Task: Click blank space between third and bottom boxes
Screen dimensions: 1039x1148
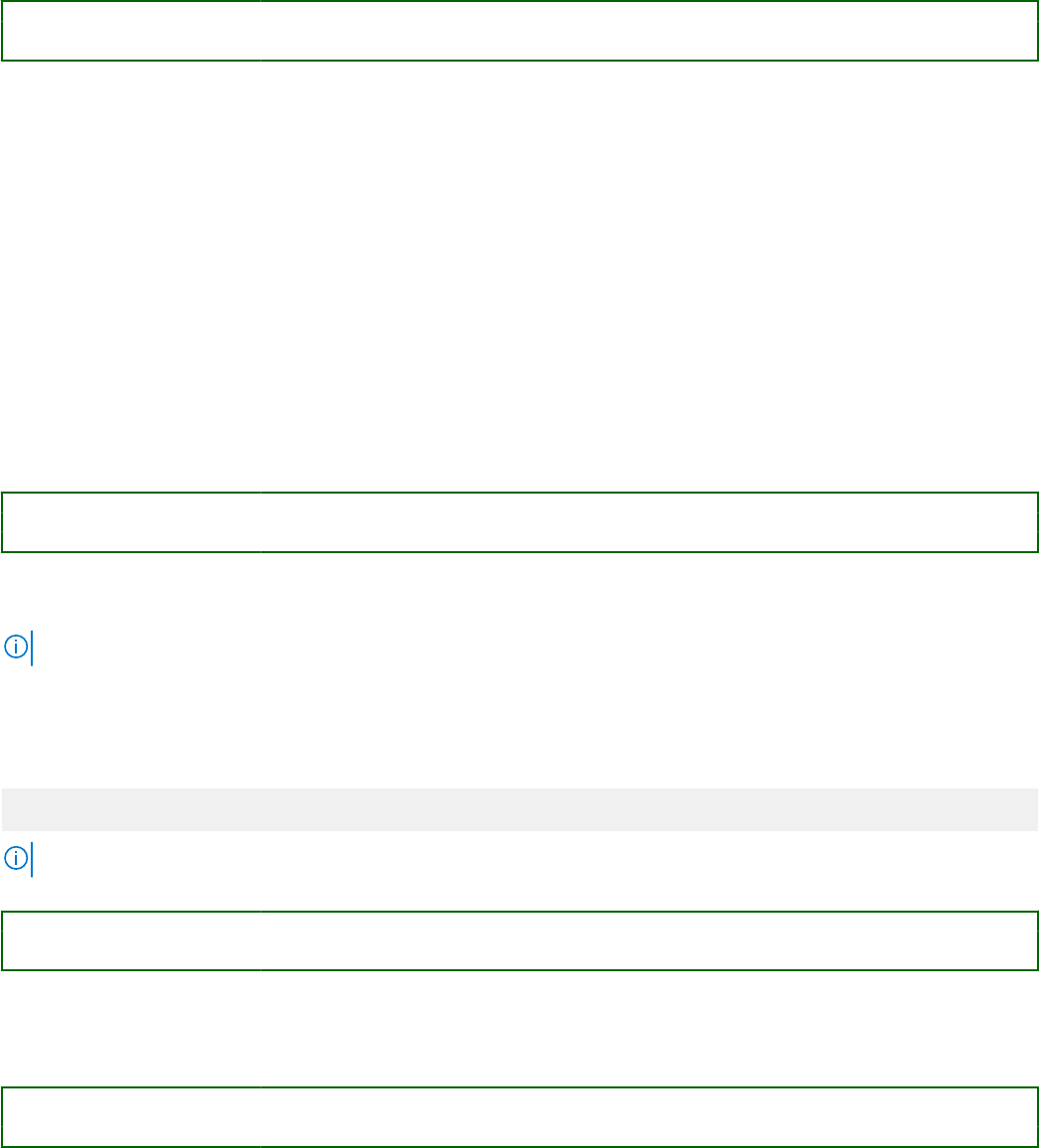Action: (519, 1028)
